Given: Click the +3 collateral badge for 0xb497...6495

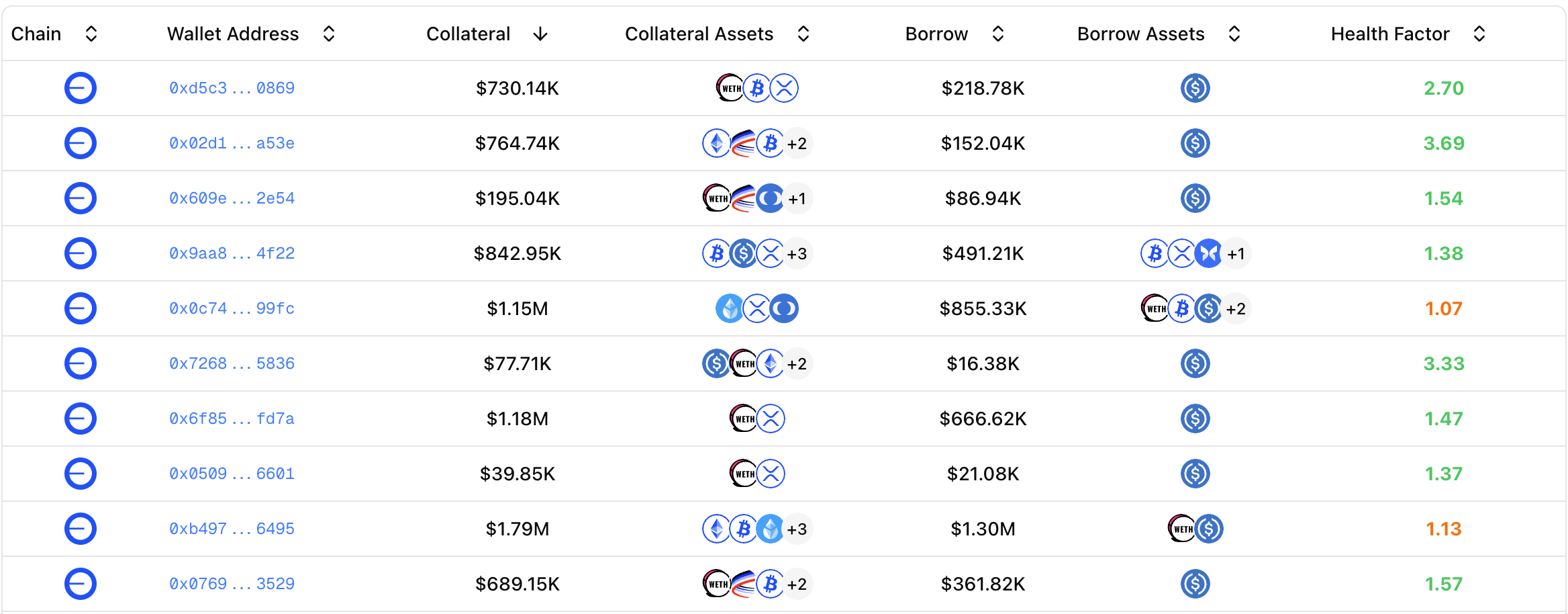Looking at the screenshot, I should tap(797, 529).
